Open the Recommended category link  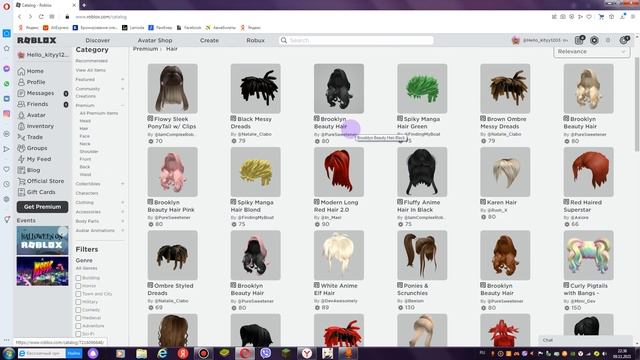[x=91, y=61]
